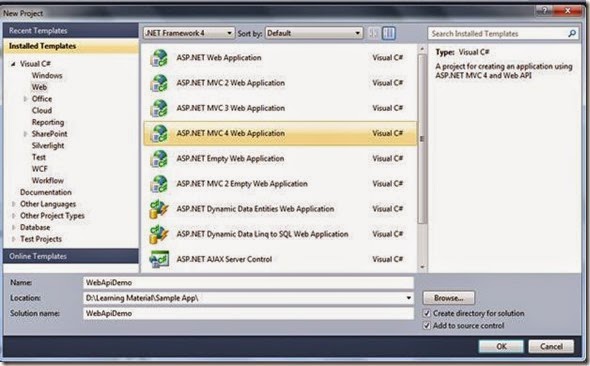
Task: Click the ASP.NET MVC 3 Web Application icon
Action: pos(159,108)
